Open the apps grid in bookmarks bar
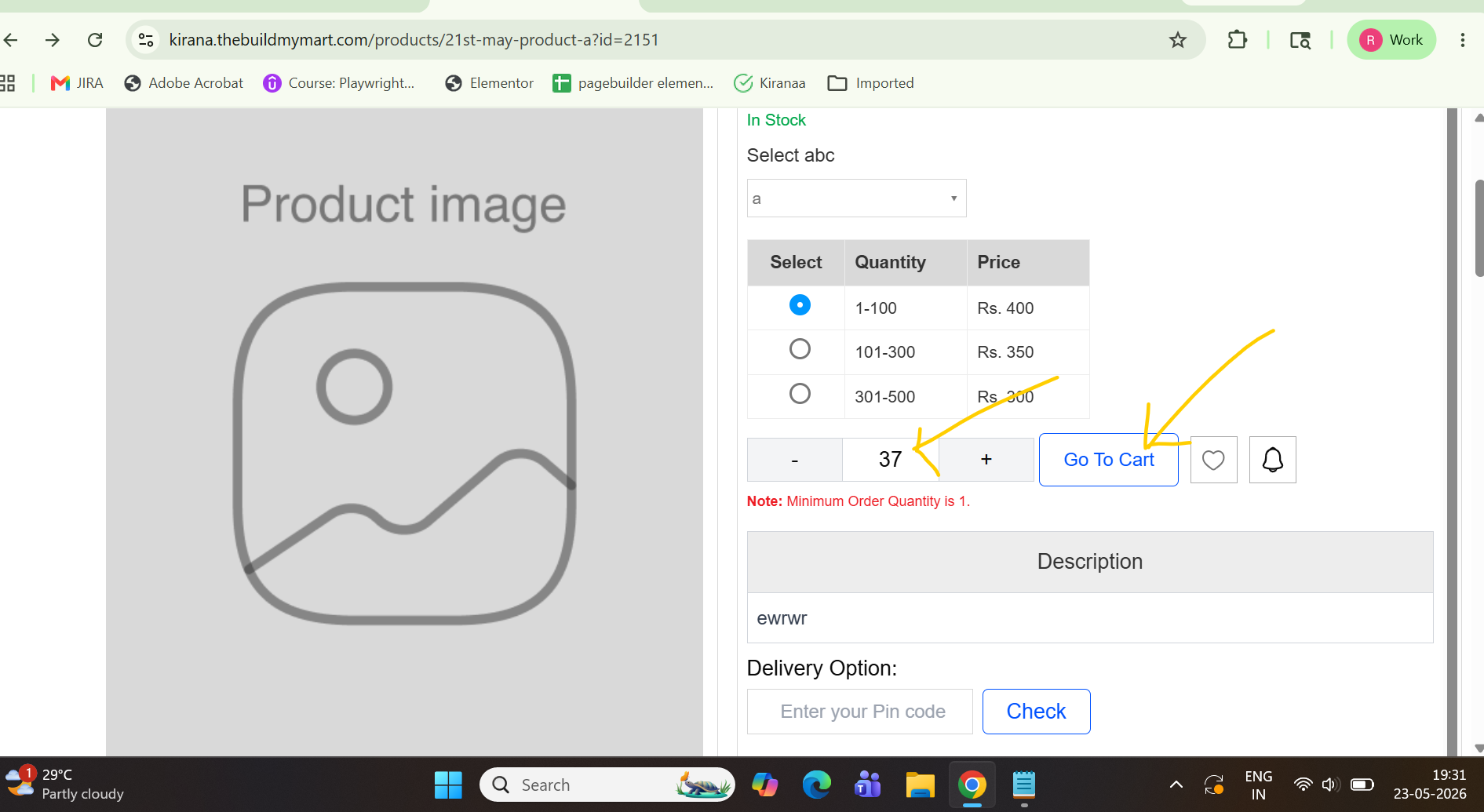Viewport: 1484px width, 812px height. (x=8, y=83)
